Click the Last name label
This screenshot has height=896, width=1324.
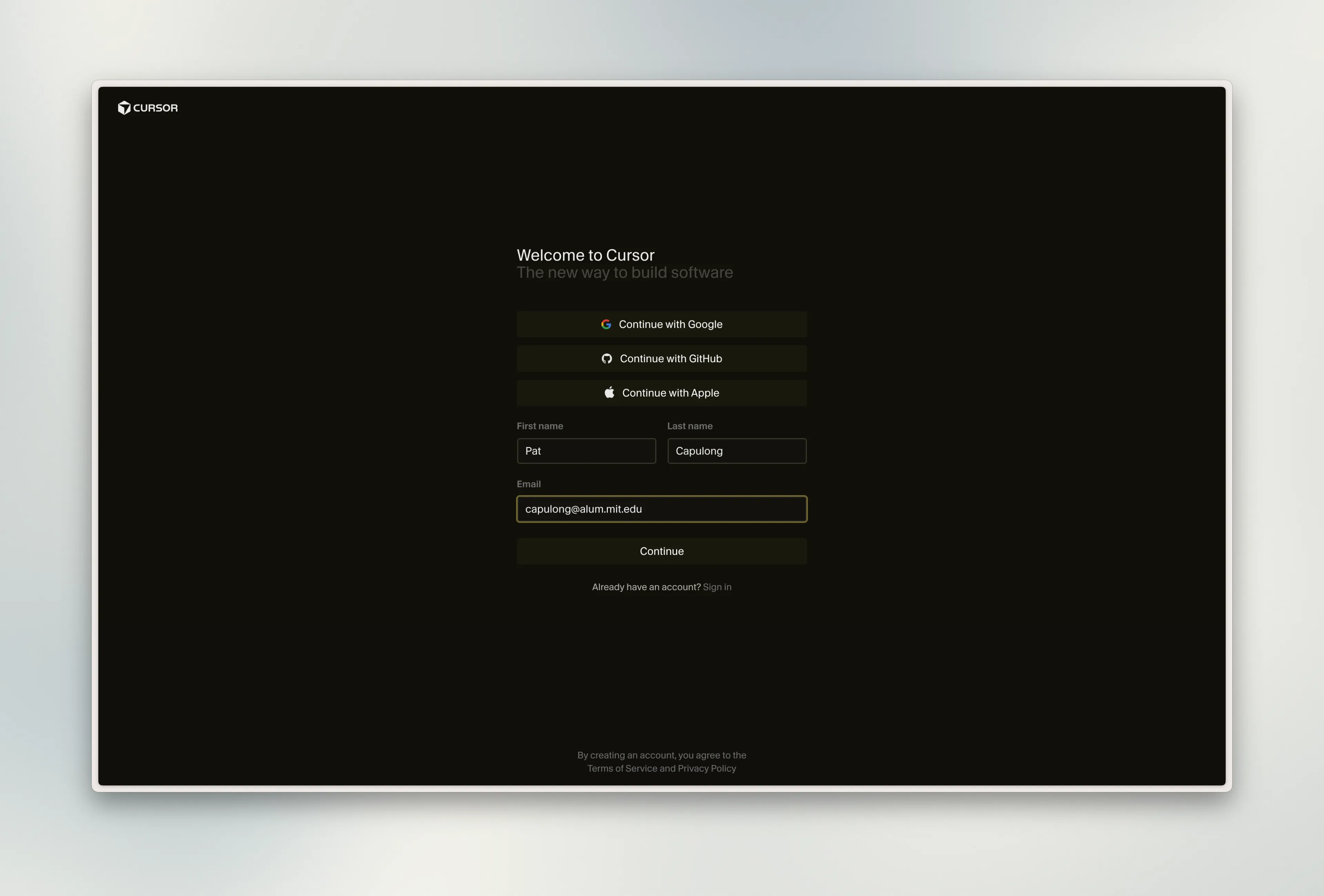[689, 426]
